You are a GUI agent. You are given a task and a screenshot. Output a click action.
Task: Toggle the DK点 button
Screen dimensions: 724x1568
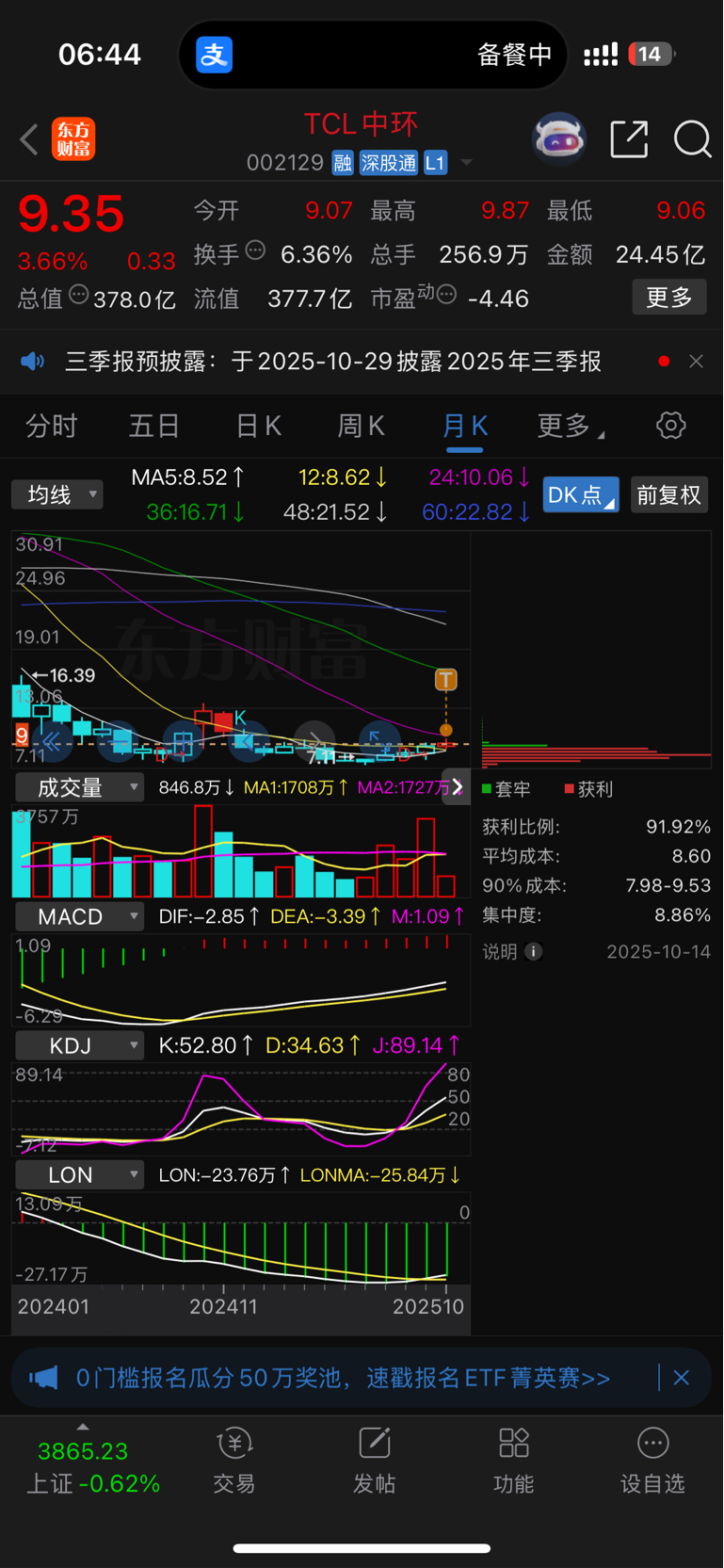pos(581,494)
